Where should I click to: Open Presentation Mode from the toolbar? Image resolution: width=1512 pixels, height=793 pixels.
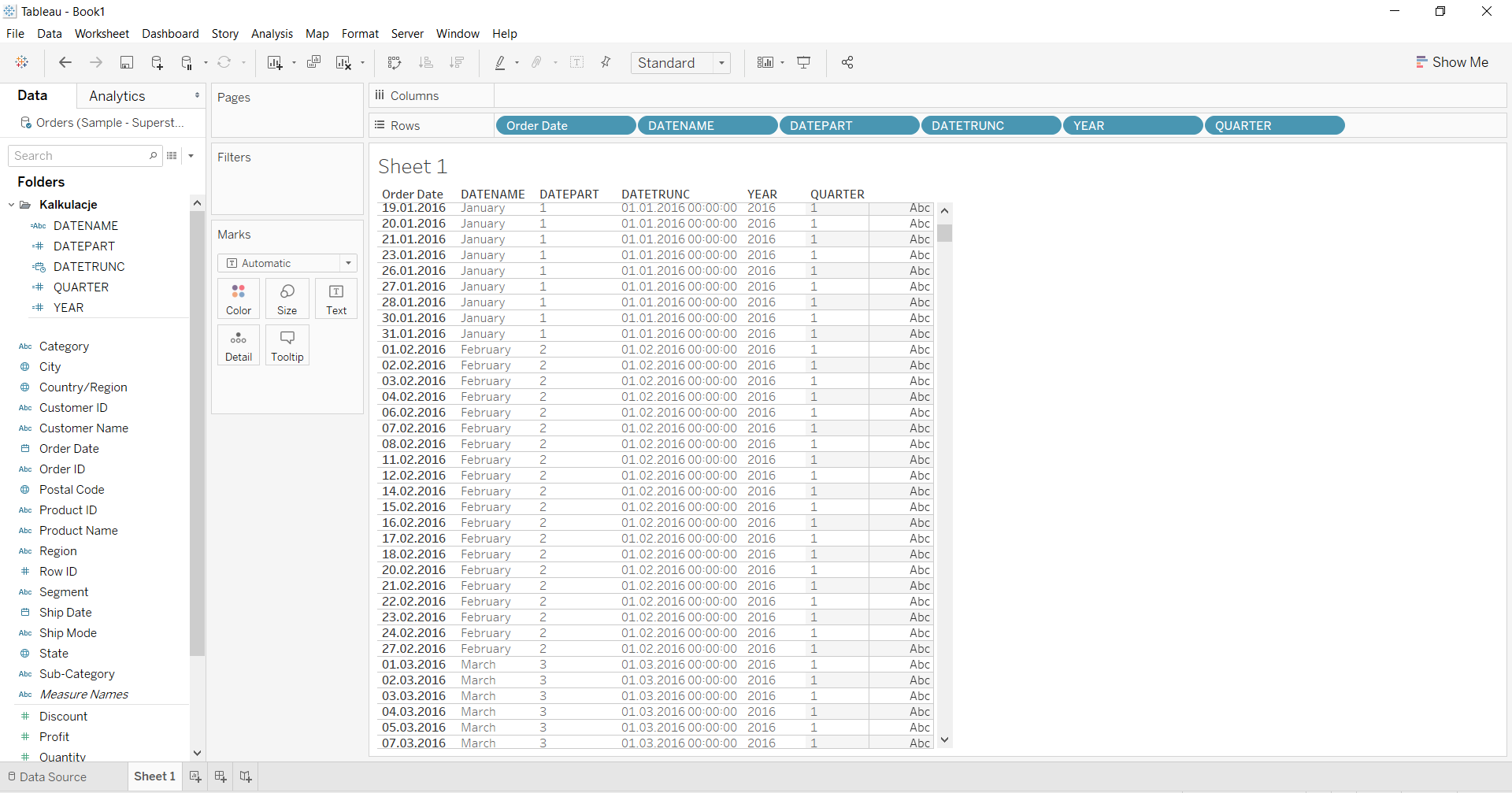click(x=803, y=63)
